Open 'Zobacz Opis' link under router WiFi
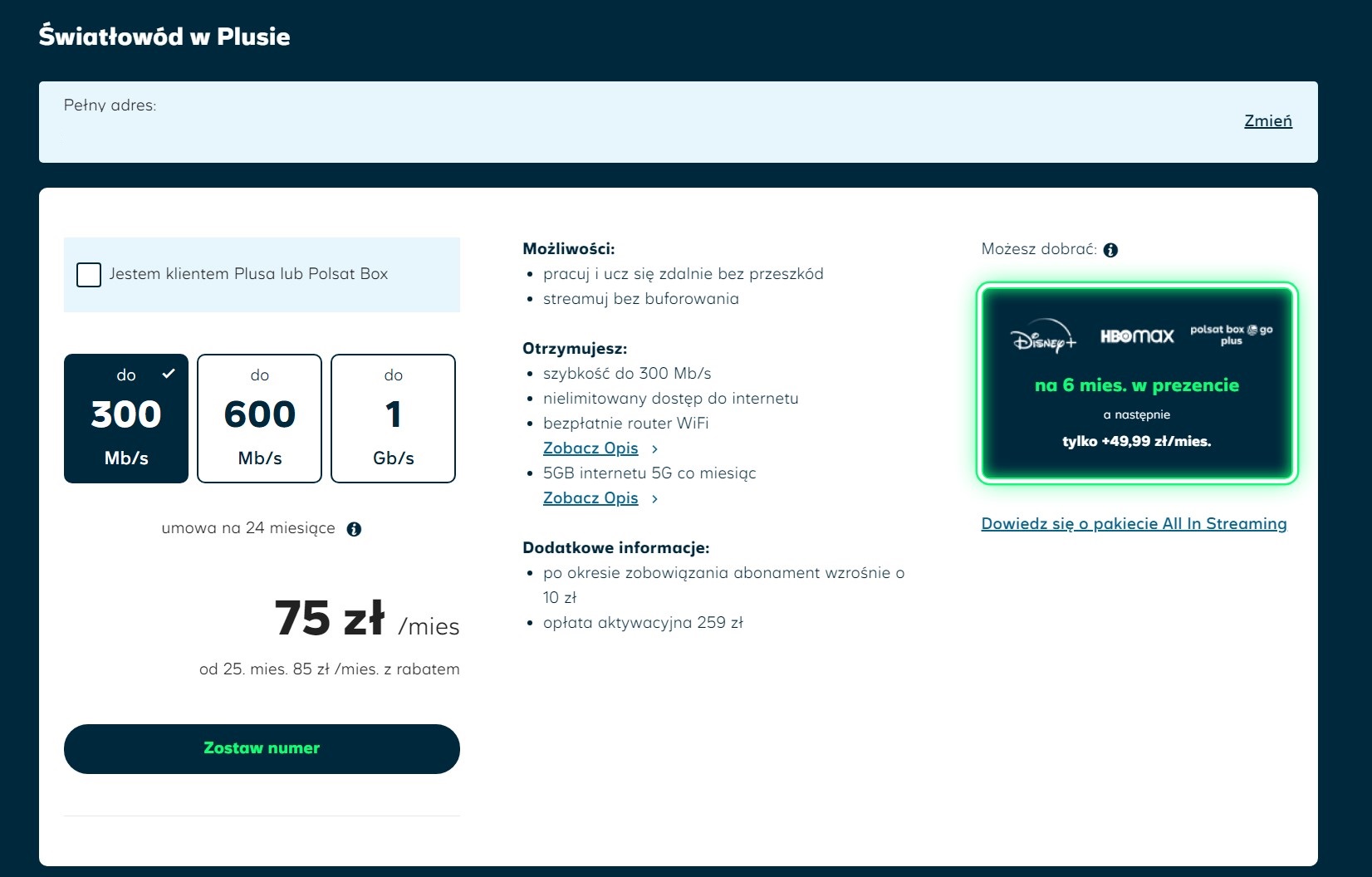The height and width of the screenshot is (877, 1372). pos(590,448)
